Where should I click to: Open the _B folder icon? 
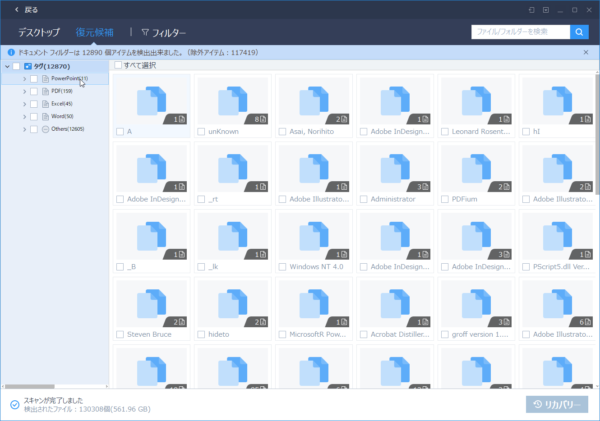click(152, 236)
